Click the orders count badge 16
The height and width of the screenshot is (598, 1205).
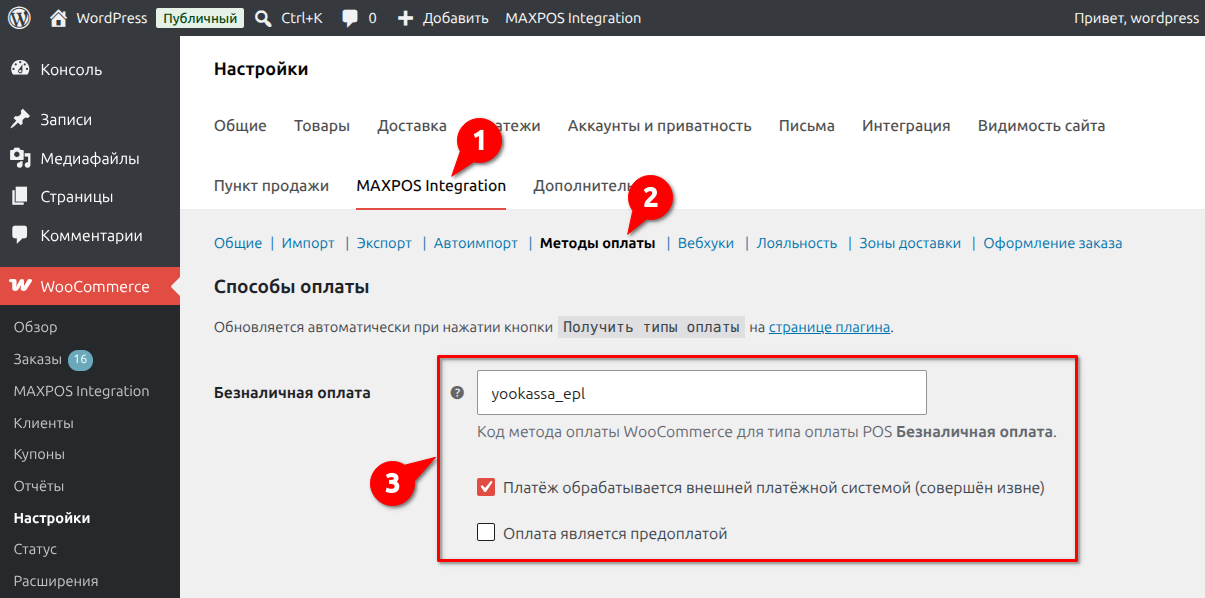(x=81, y=359)
